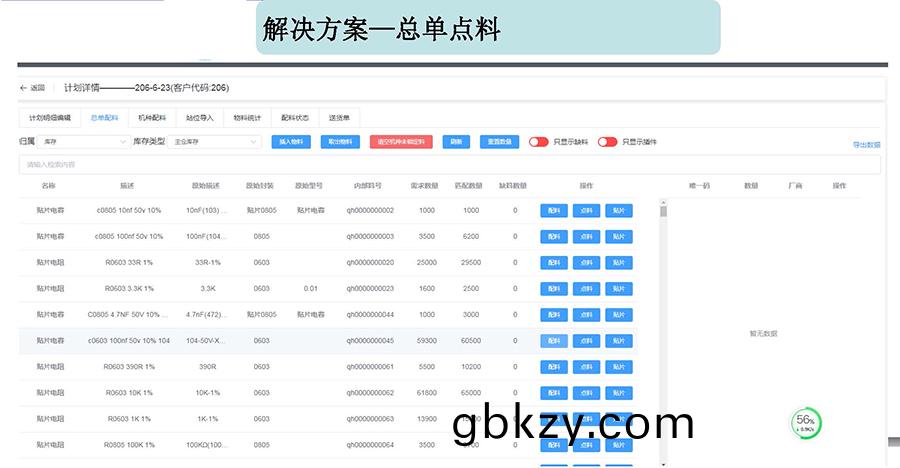Select the 配料状态 tab
Screen dimensions: 900x468
coord(295,117)
